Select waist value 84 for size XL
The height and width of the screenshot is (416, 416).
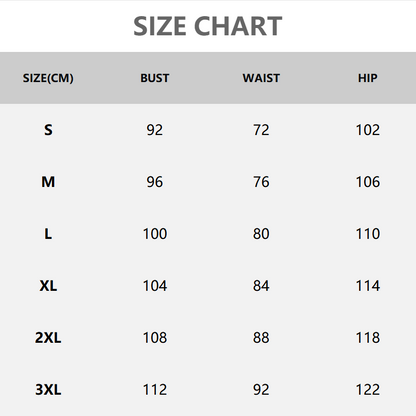[x=261, y=286]
